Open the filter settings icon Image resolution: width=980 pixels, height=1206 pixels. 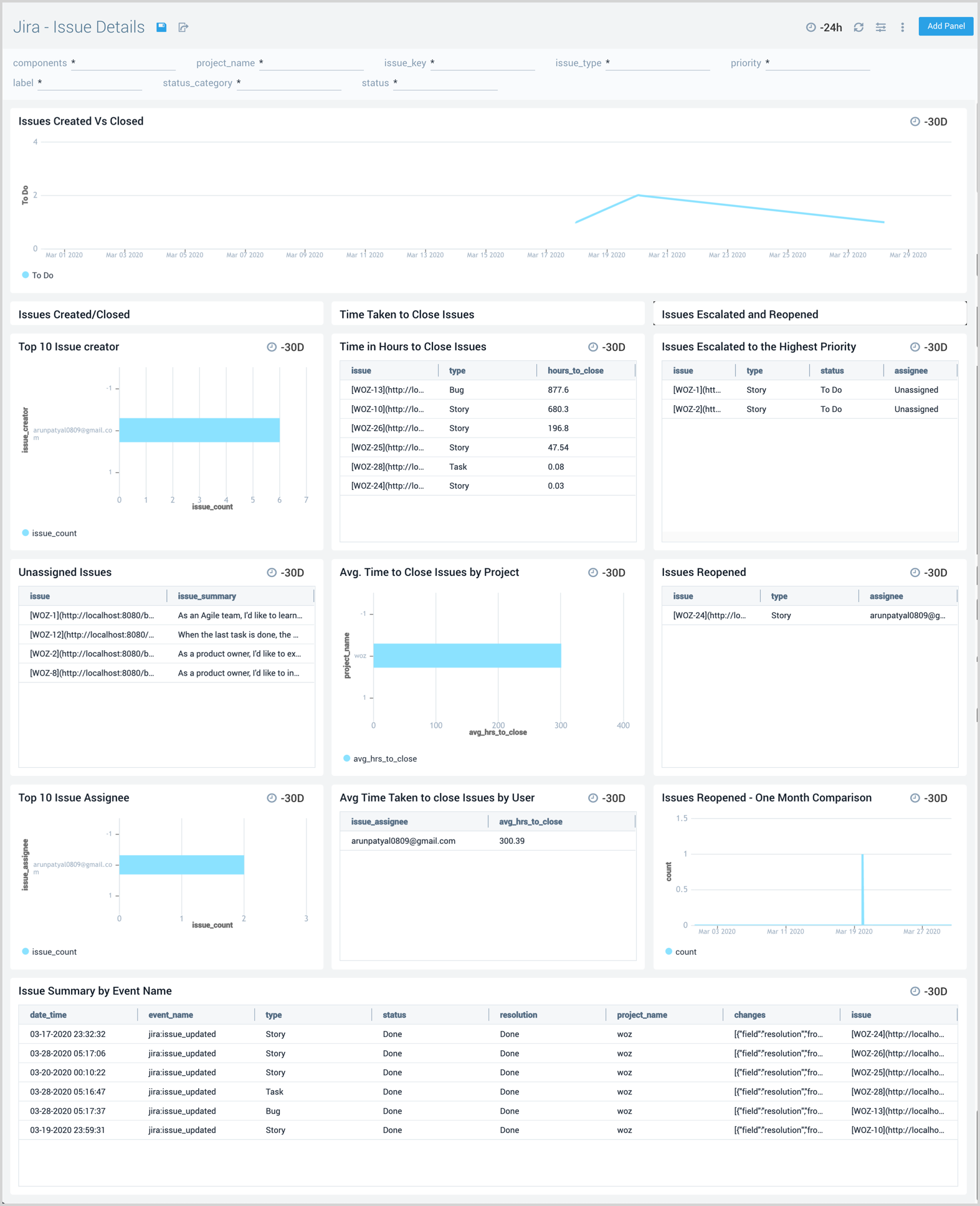880,27
